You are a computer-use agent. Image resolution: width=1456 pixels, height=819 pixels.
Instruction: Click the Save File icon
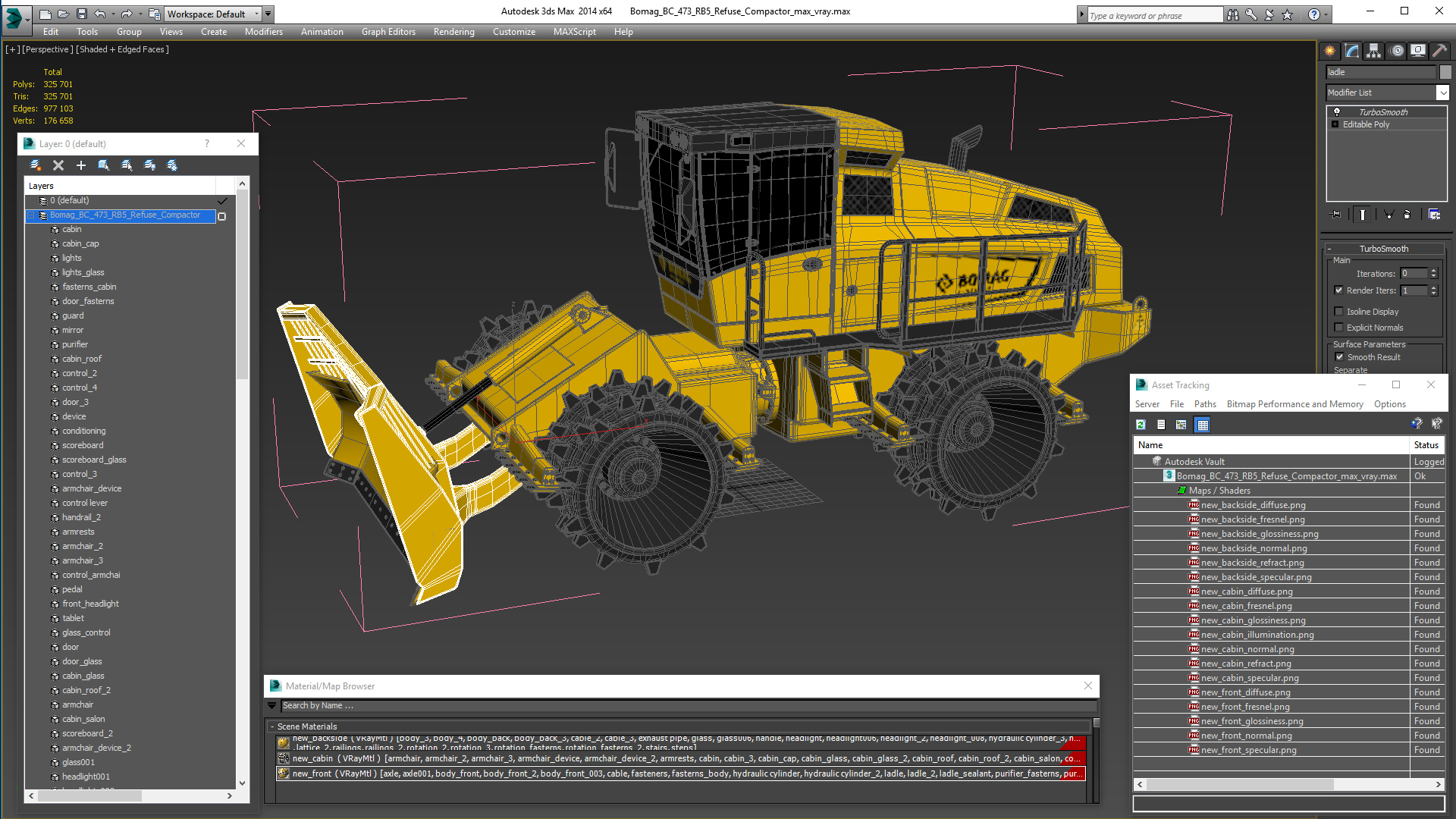pyautogui.click(x=82, y=14)
